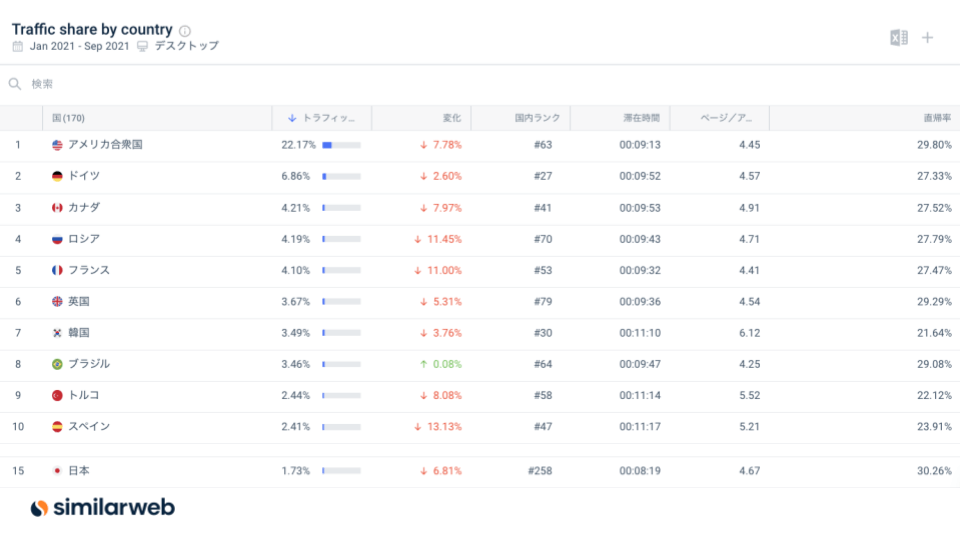The image size is (960, 540).
Task: Sort by トラフィック column header
Action: pos(321,118)
